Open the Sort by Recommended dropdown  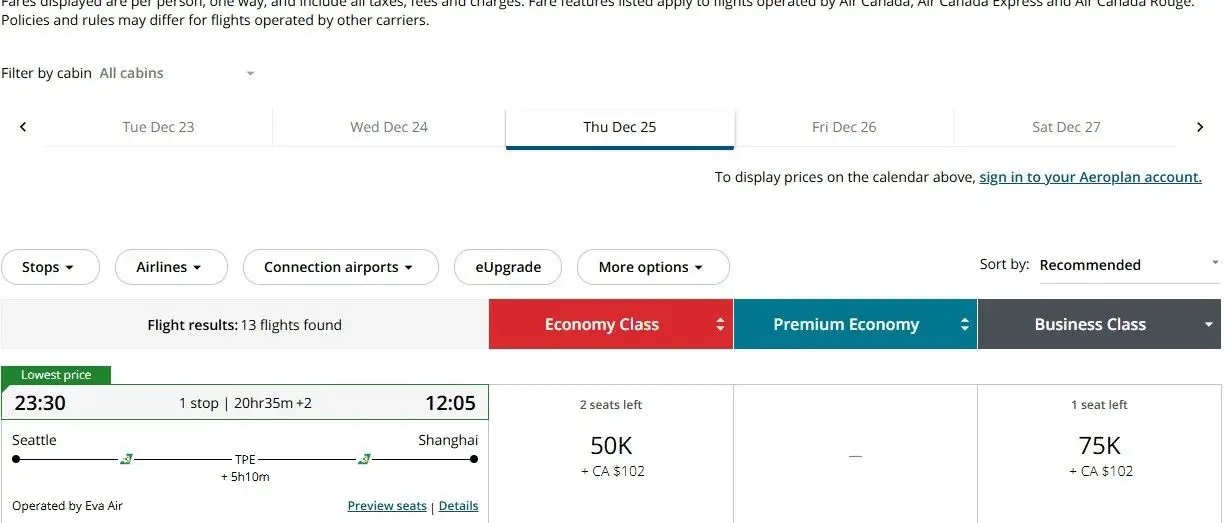tap(1128, 265)
